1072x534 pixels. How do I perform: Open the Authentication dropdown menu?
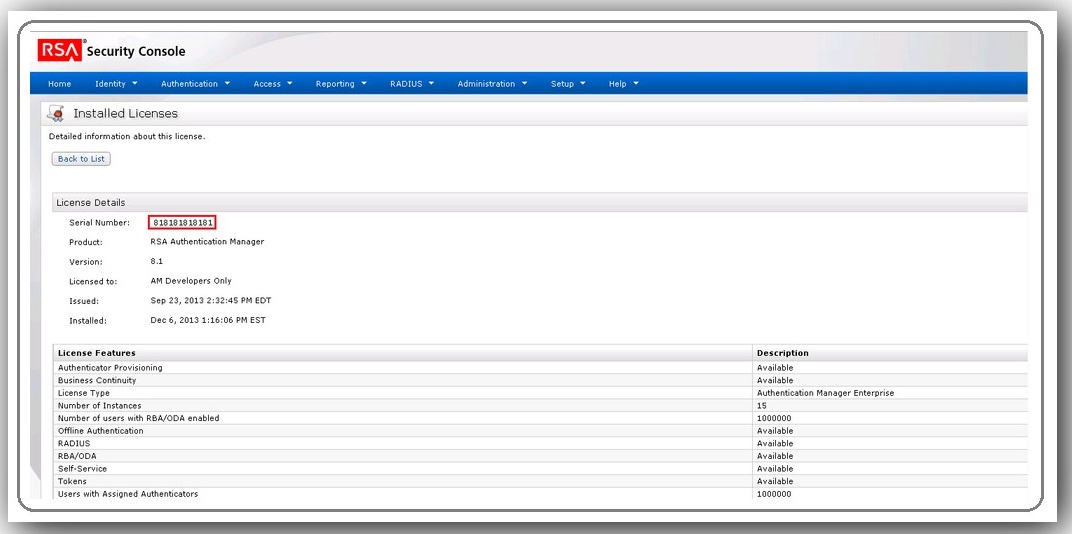tap(195, 84)
